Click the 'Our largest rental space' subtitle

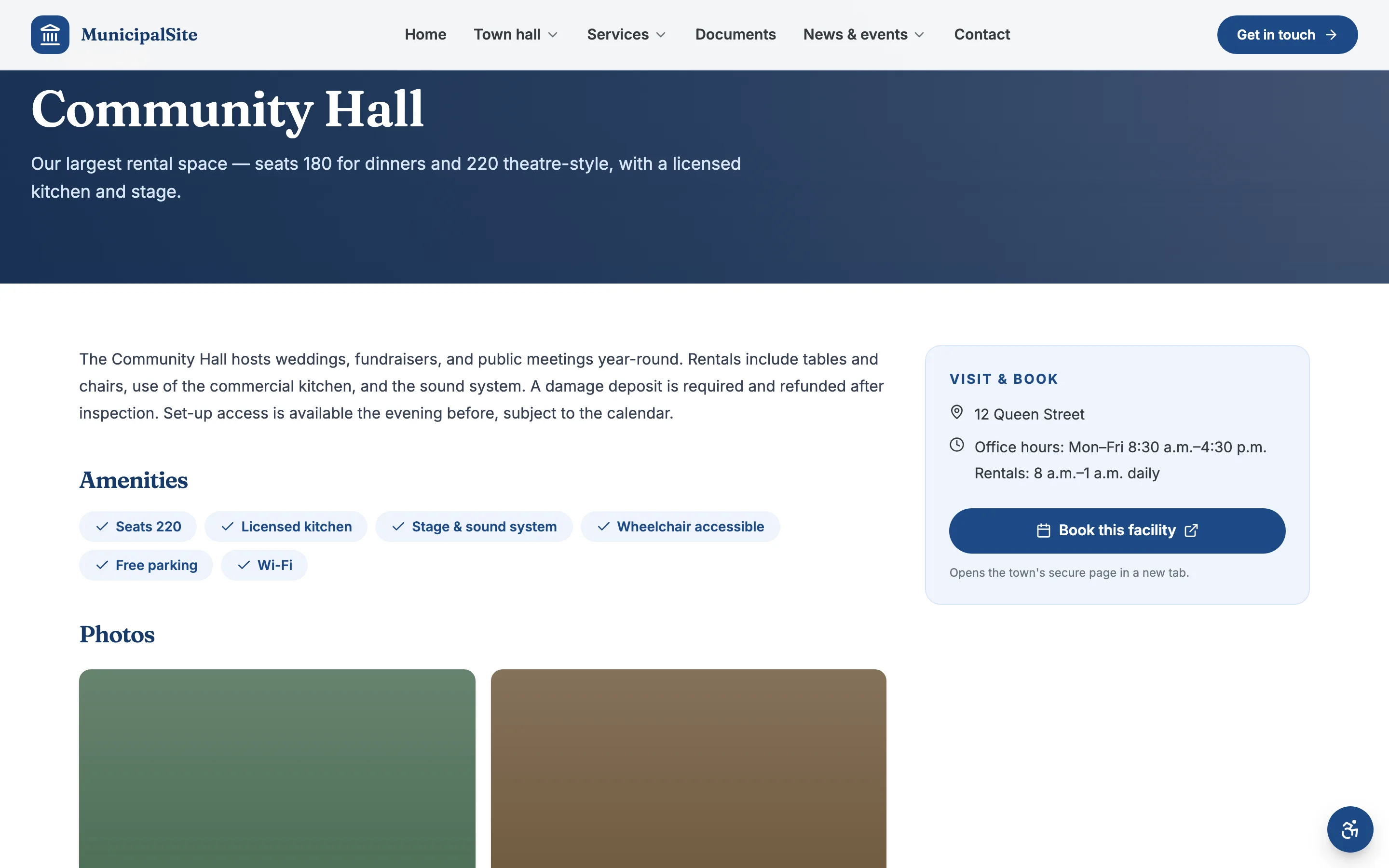386,177
